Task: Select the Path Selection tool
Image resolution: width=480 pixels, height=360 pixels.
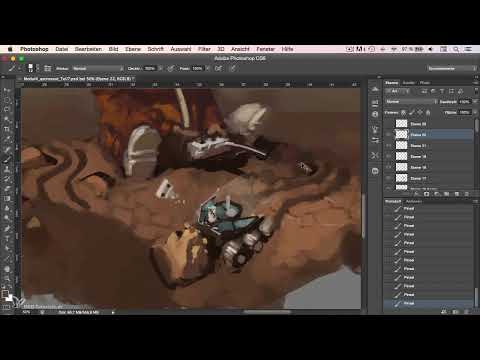Action: [x=7, y=248]
